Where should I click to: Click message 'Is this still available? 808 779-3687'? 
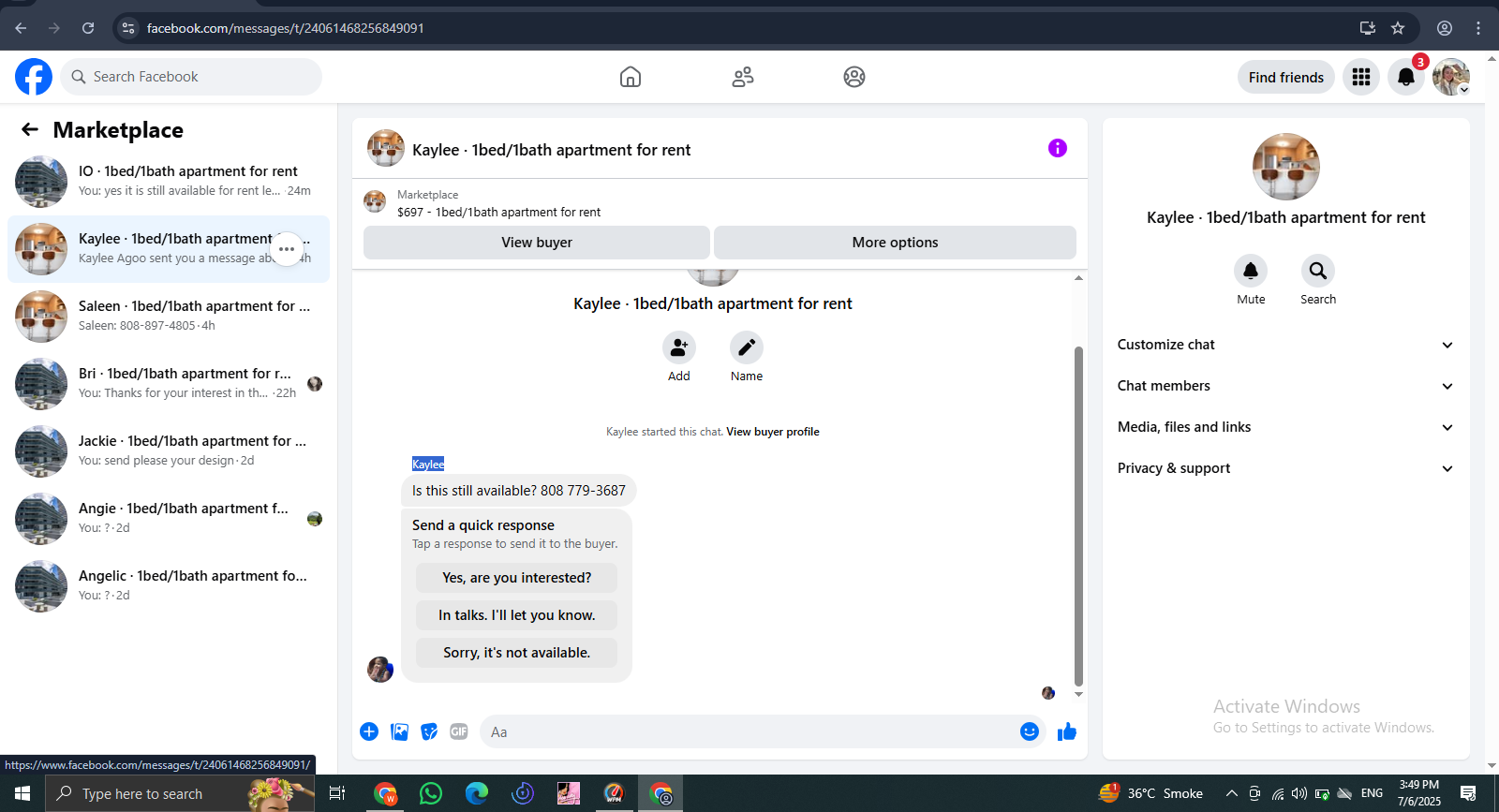tap(519, 491)
